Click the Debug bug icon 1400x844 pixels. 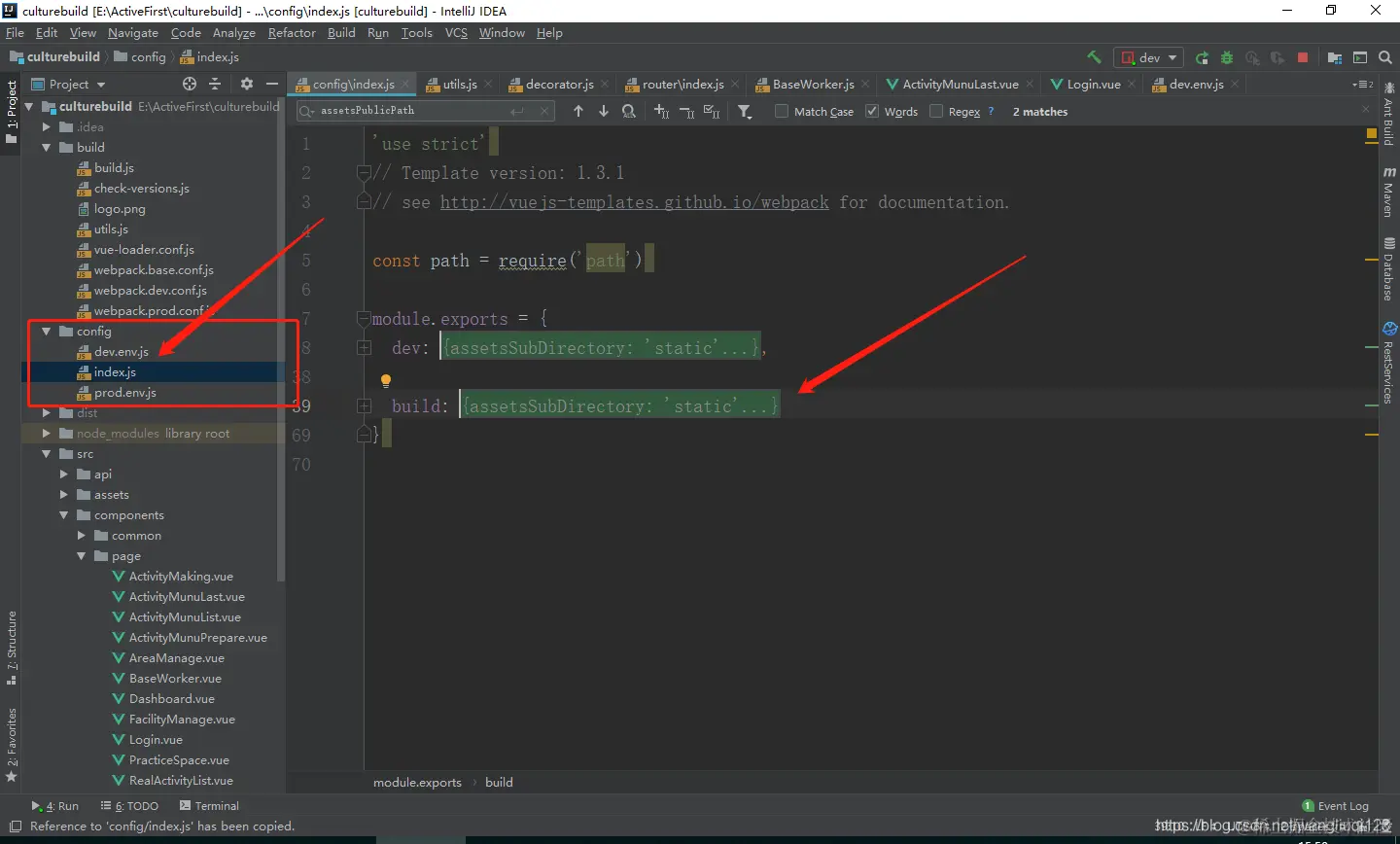coord(1227,57)
